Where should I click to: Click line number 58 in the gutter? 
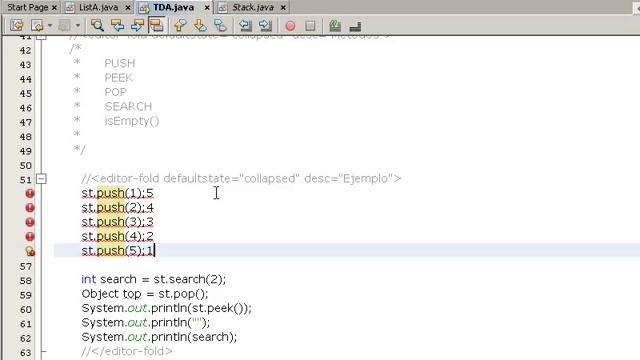point(25,280)
